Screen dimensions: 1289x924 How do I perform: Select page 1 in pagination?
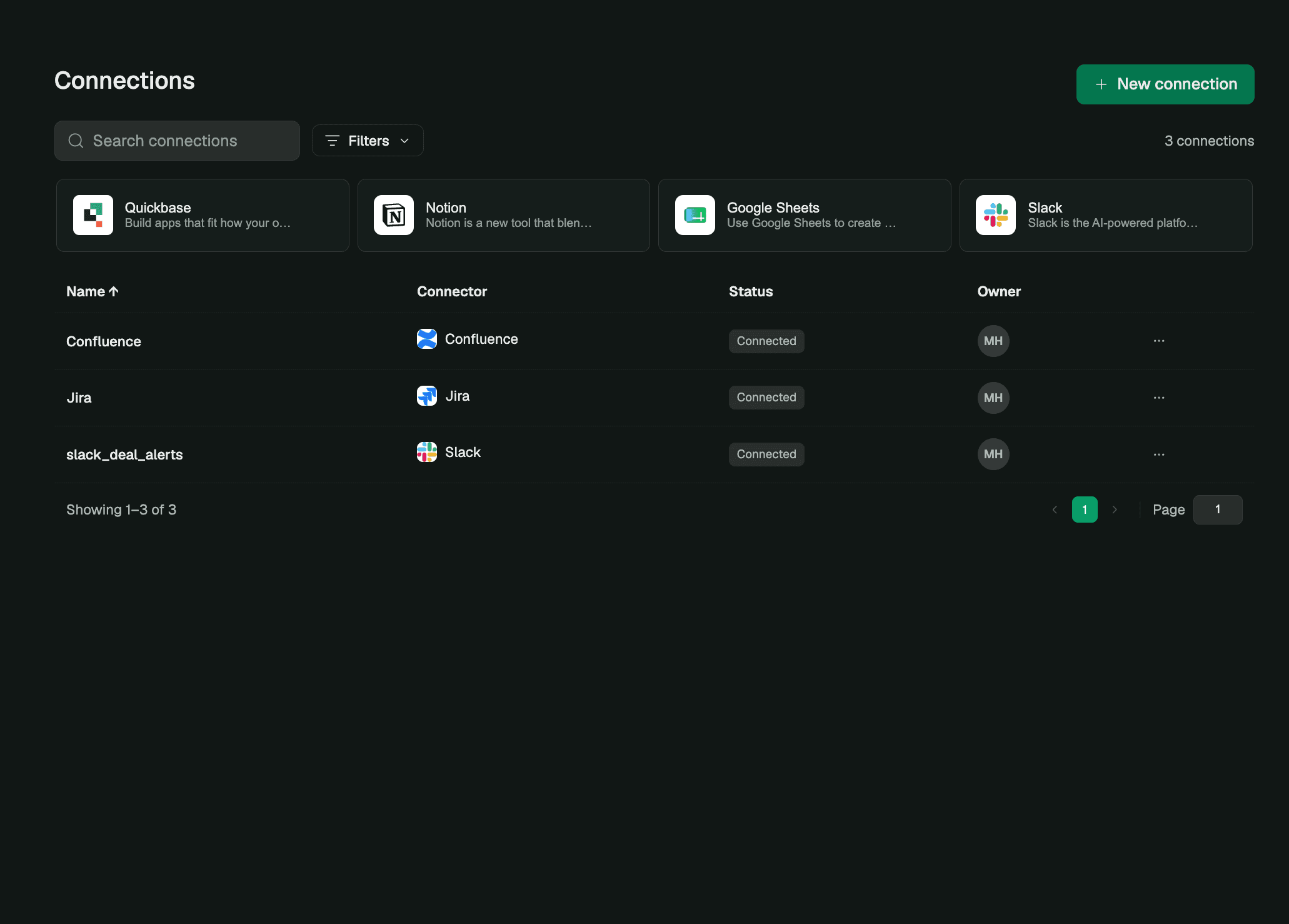[1085, 510]
